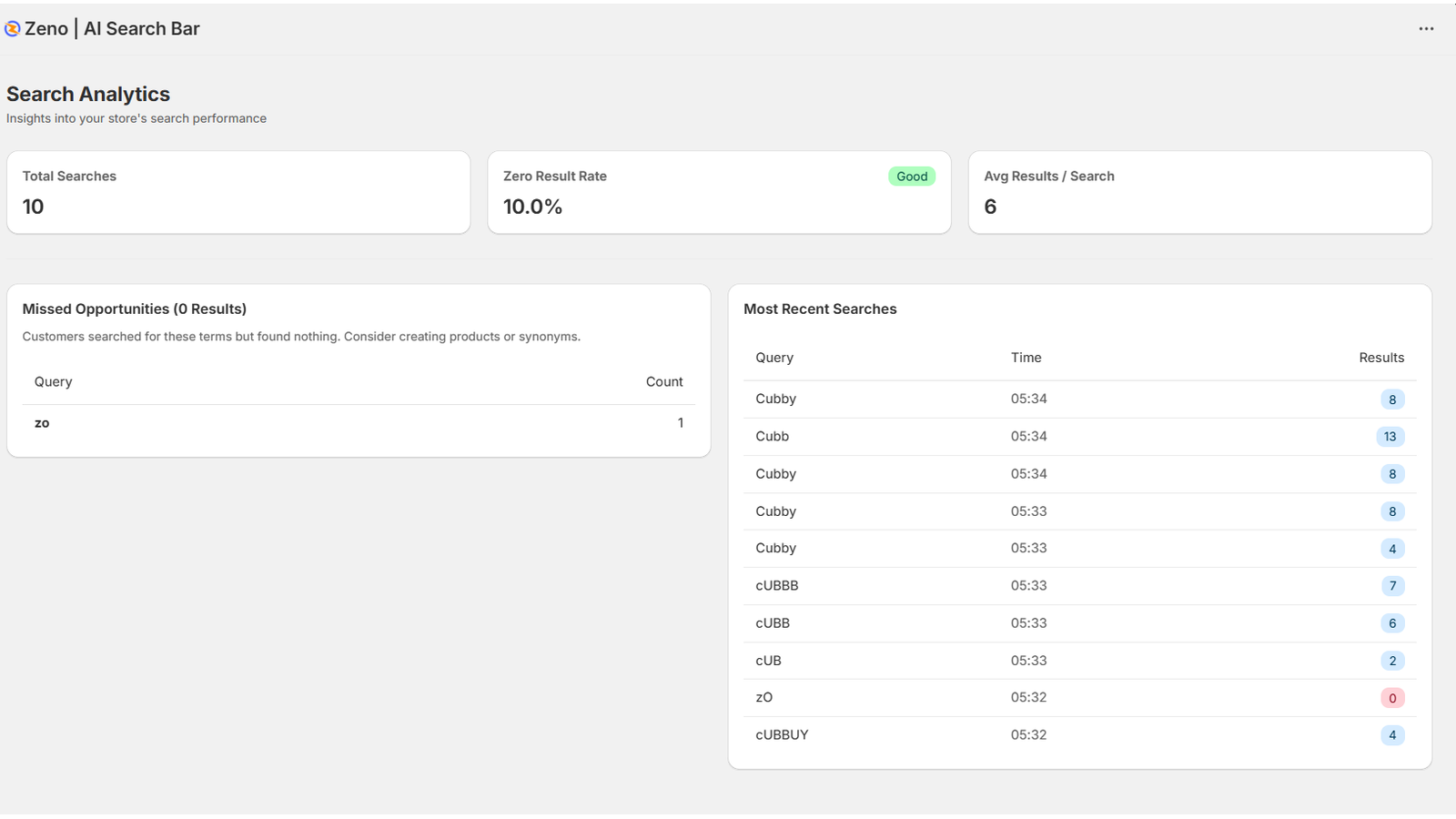Click the Search Analytics heading

tap(88, 94)
